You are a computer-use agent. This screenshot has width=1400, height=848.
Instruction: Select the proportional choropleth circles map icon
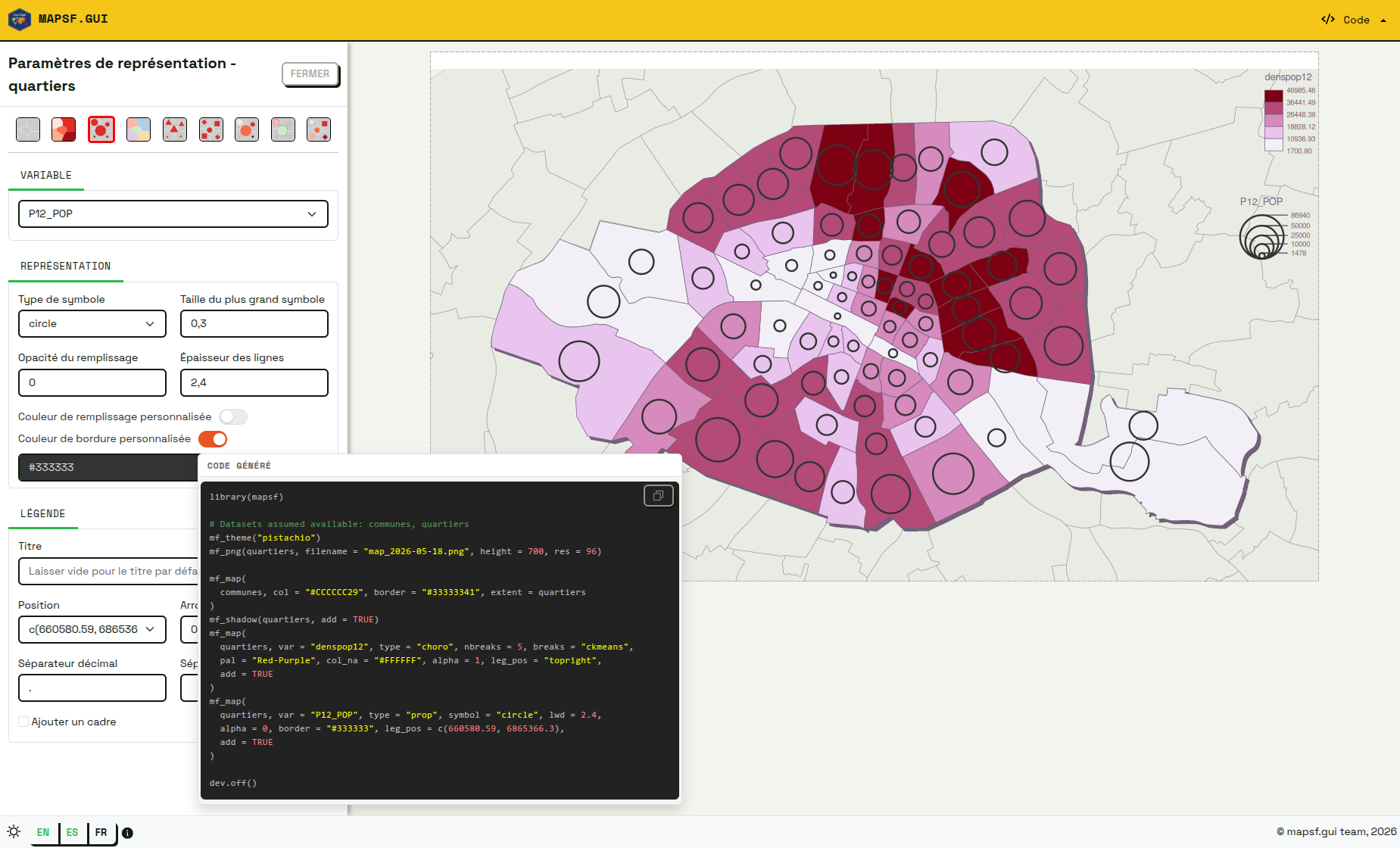click(247, 129)
